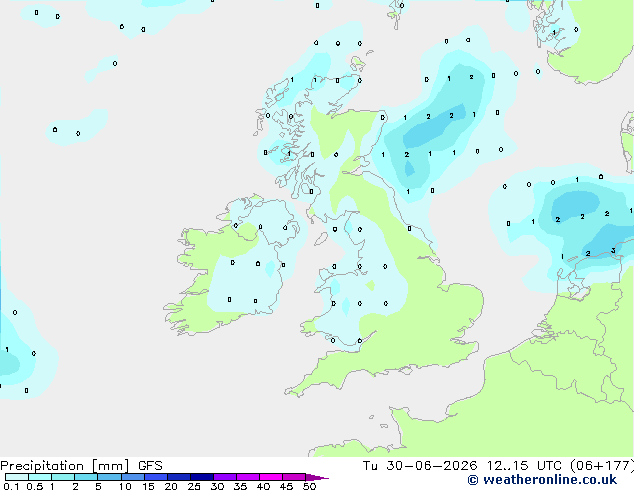634x490 pixels.
Task: Click the legend label '0.1'
Action: pyautogui.click(x=11, y=486)
